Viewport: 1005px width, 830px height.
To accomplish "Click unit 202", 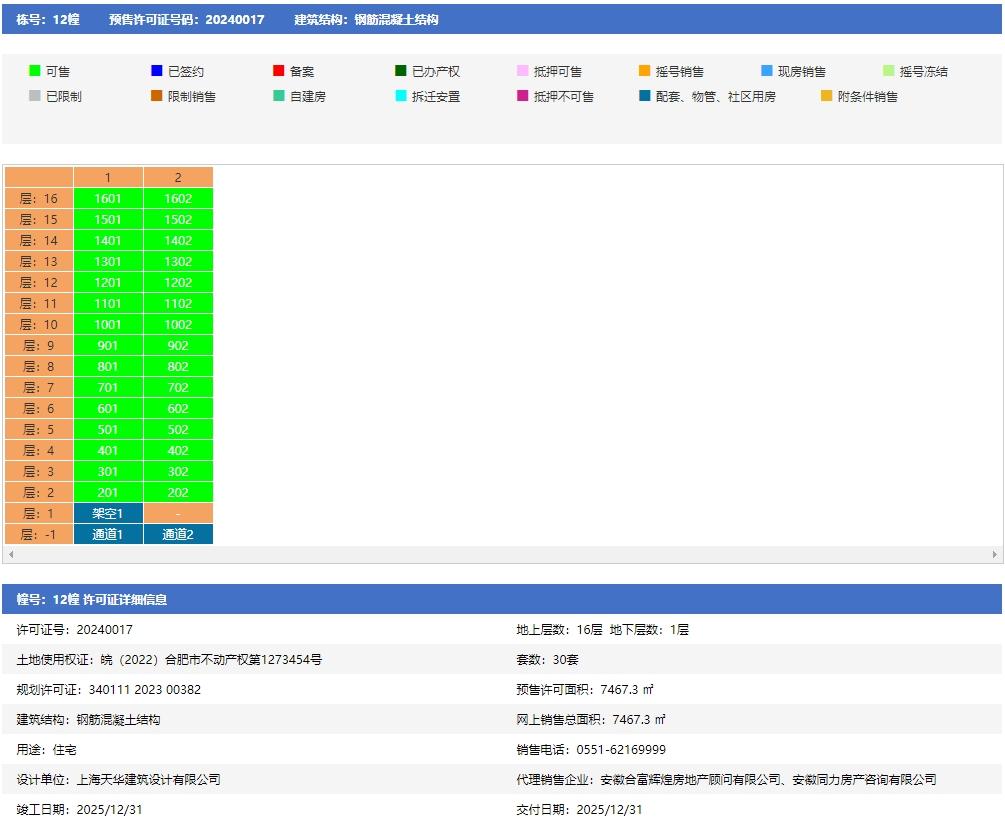I will [178, 492].
